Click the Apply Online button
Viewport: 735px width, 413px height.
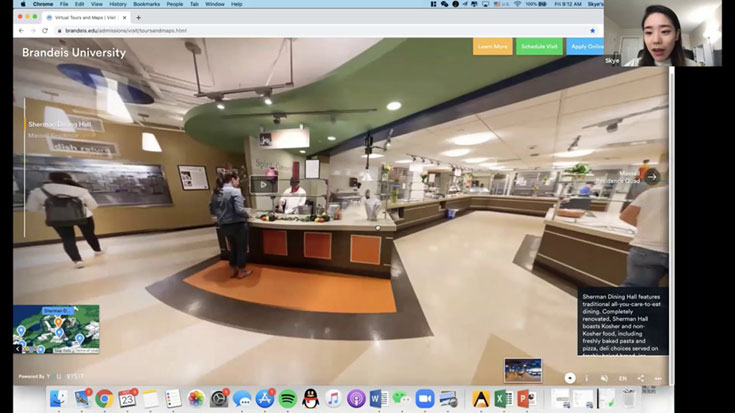point(585,46)
